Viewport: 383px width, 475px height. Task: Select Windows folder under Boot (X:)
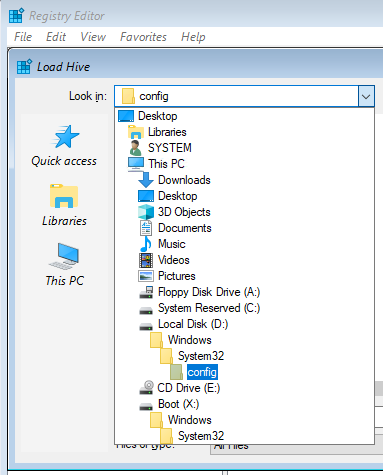pyautogui.click(x=244, y=420)
